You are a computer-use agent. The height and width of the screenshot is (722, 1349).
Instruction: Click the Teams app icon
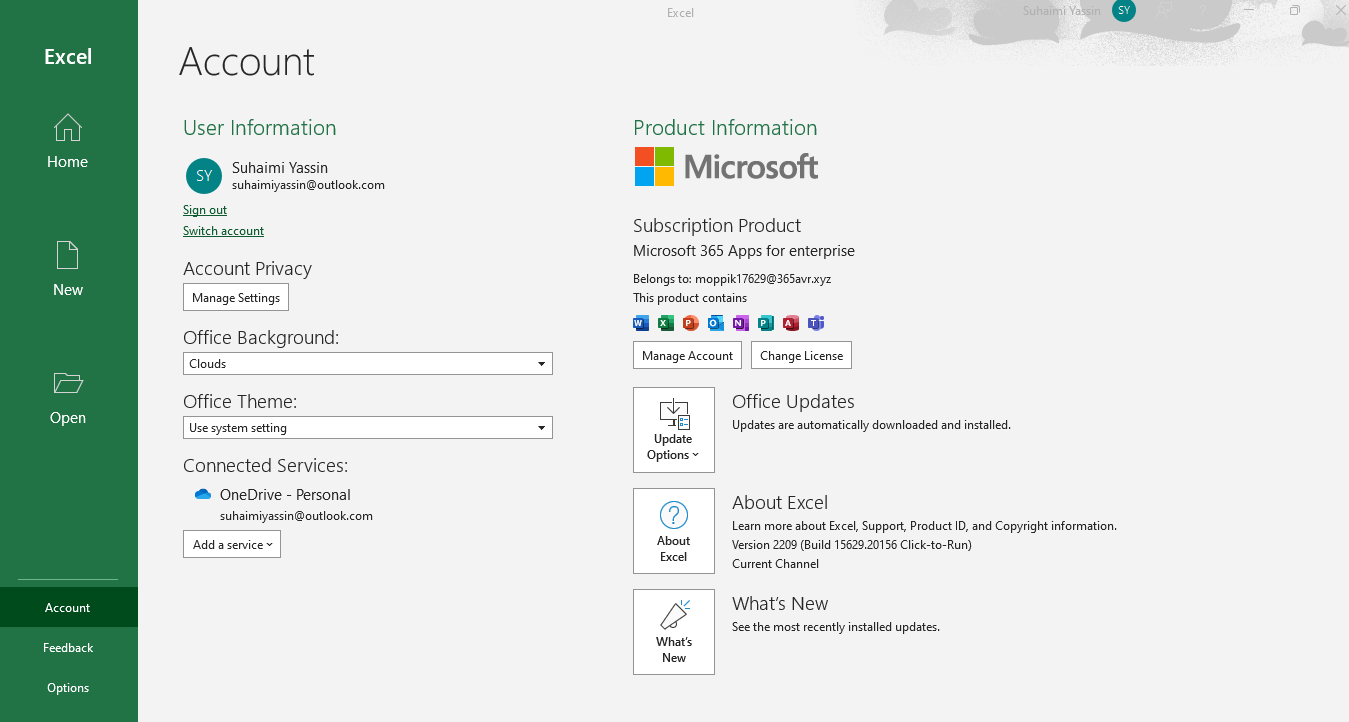pyautogui.click(x=816, y=322)
